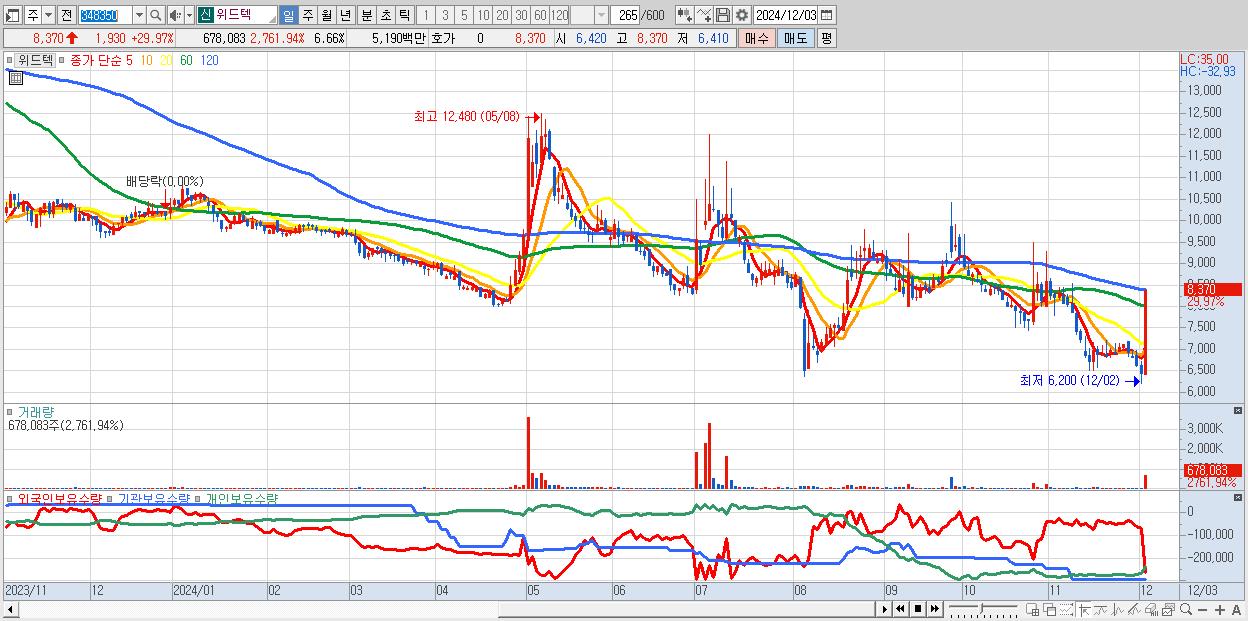This screenshot has height=621, width=1248.
Task: Click the trend line draw icon in bottom toolbar
Action: [x=1101, y=610]
